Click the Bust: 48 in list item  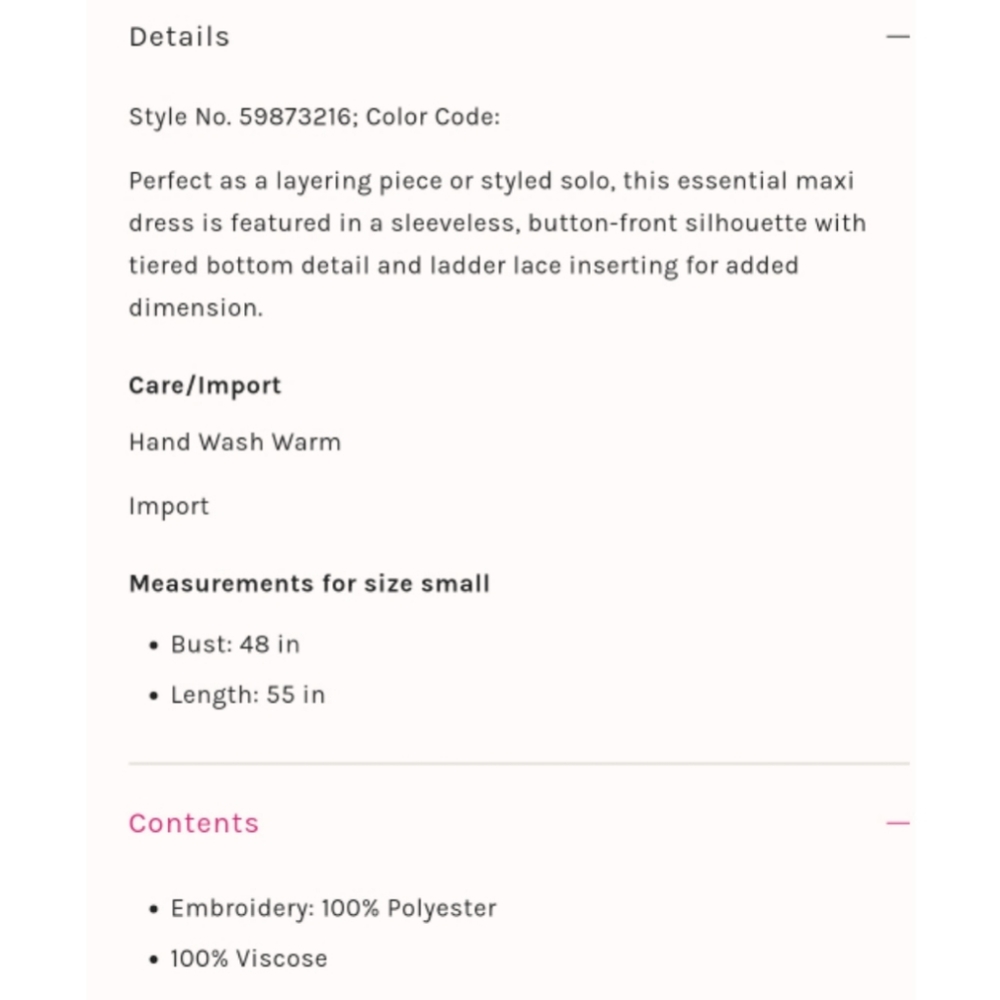[x=235, y=644]
